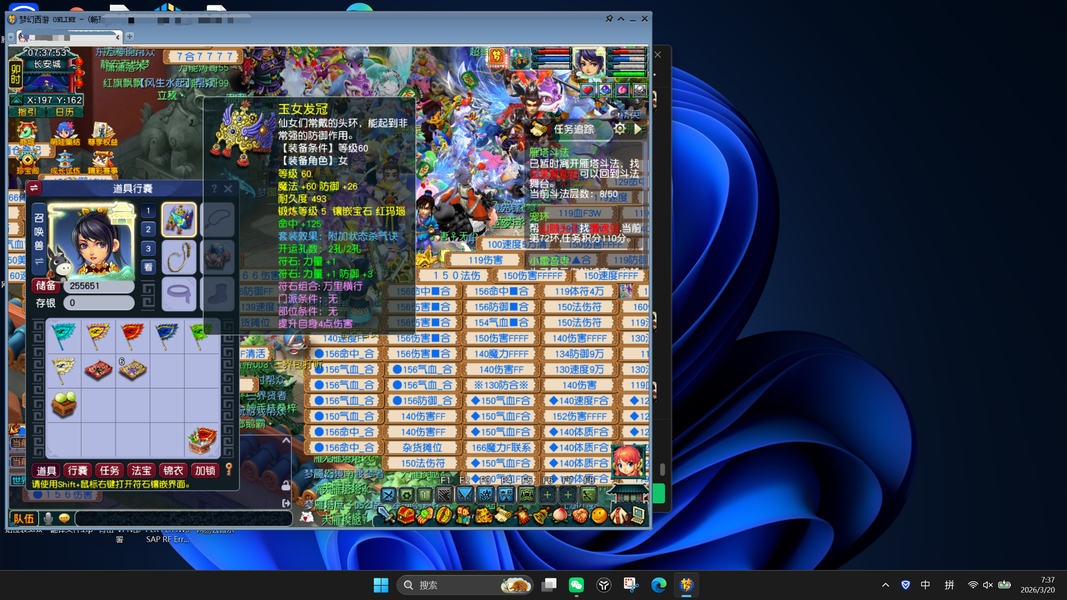Click the 看 view button below page numbers
The width and height of the screenshot is (1067, 600).
coord(148,267)
